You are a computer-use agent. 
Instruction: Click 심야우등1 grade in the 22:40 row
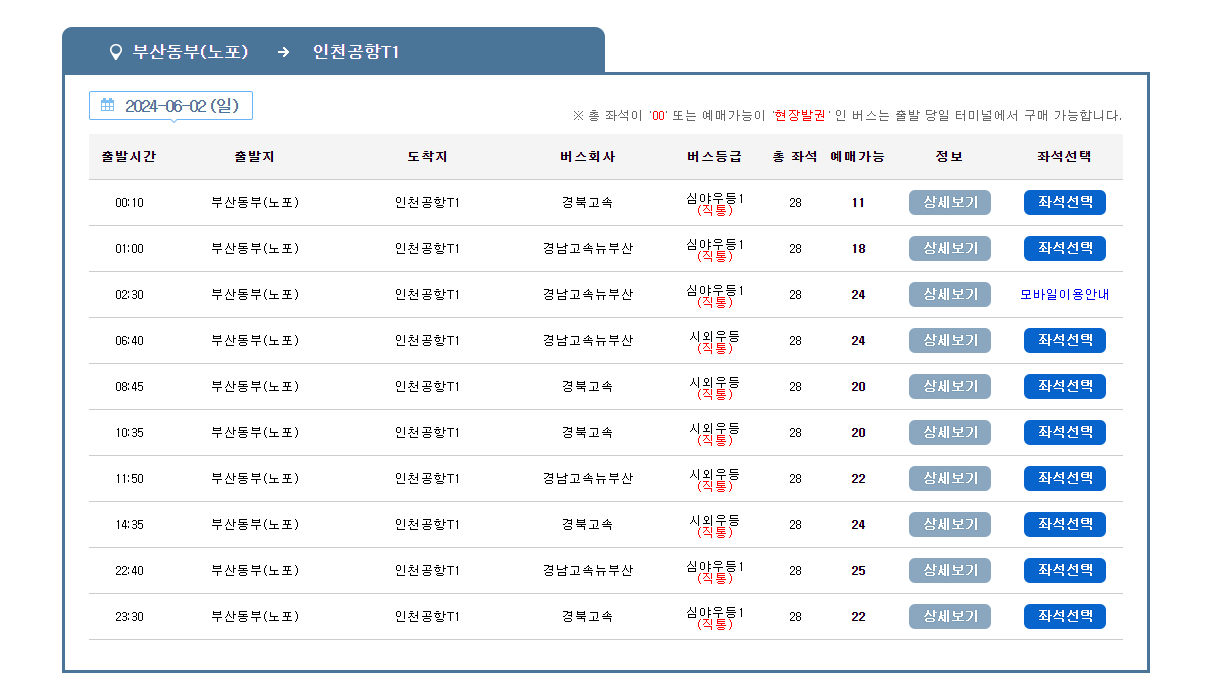pyautogui.click(x=715, y=567)
